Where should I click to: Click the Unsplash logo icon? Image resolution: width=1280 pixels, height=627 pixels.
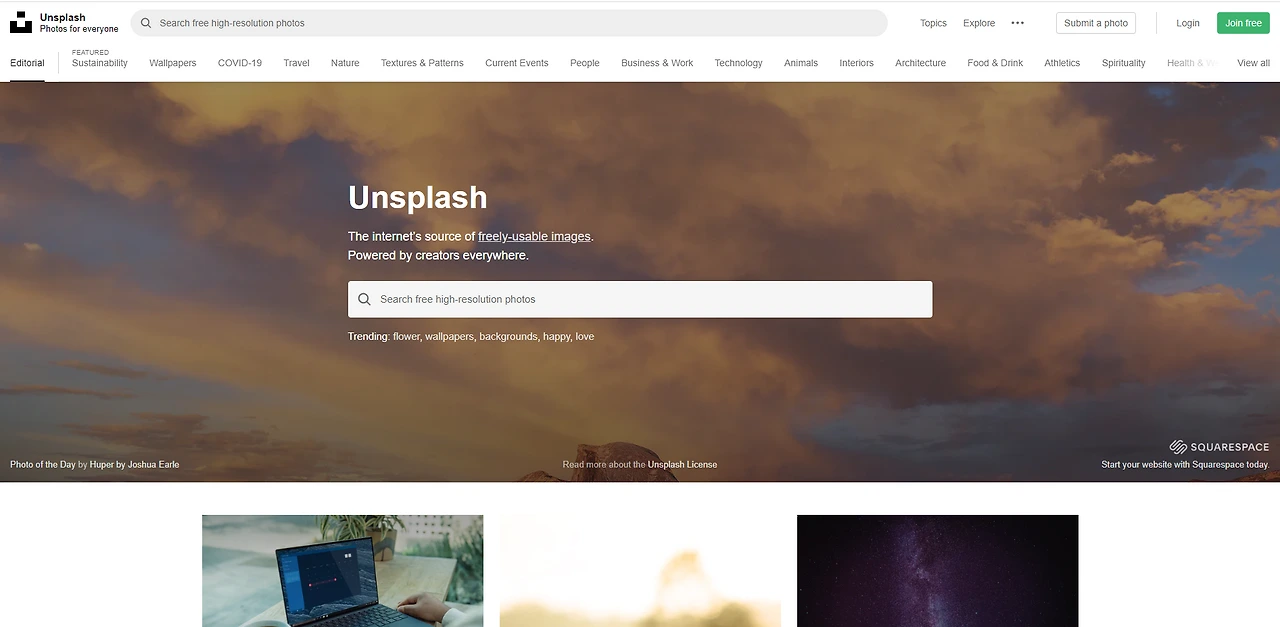coord(21,22)
